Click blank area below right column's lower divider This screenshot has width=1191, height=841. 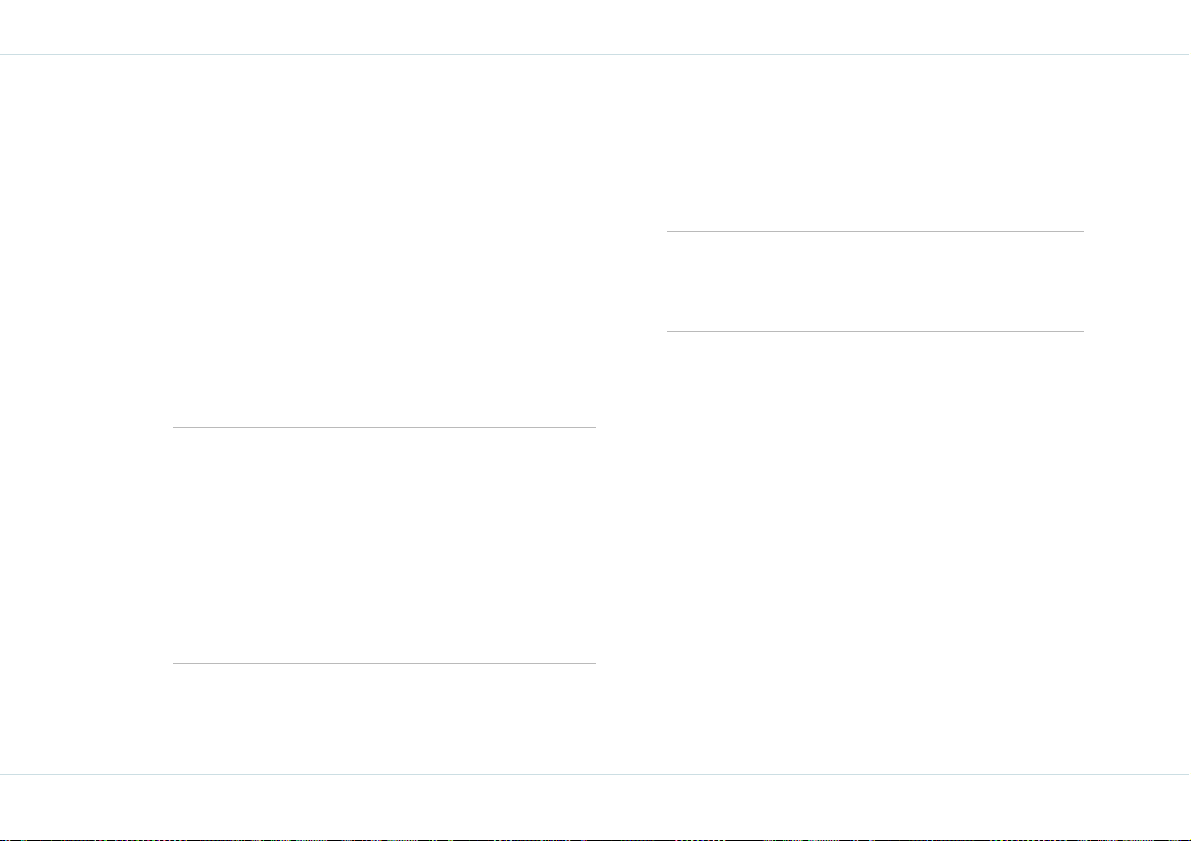tap(875, 552)
